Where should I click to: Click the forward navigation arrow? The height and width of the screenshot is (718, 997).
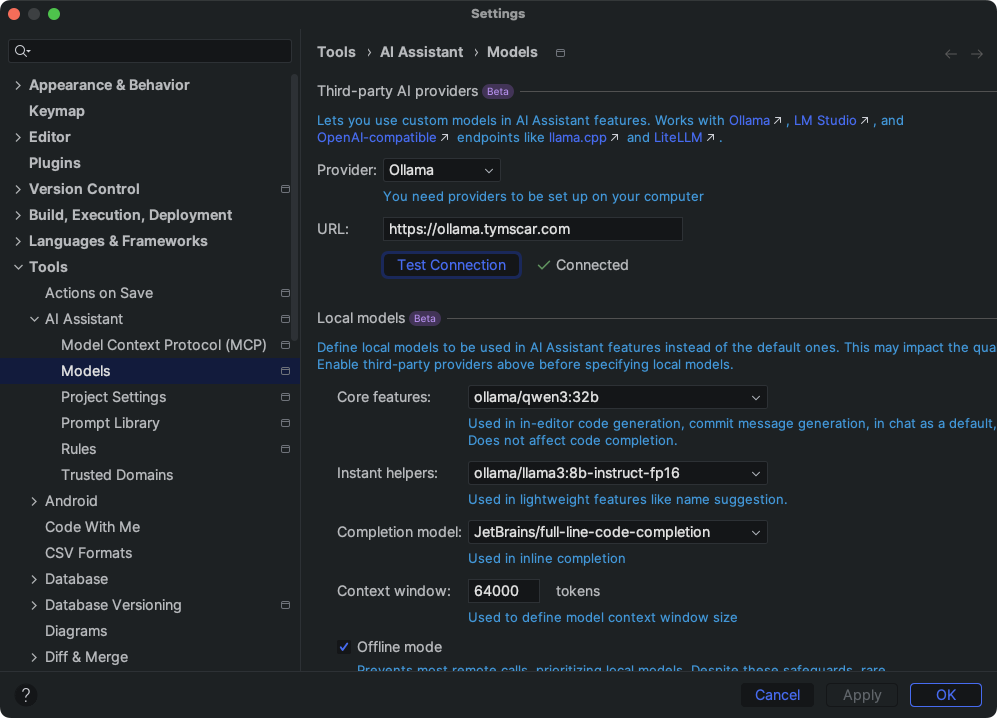pyautogui.click(x=977, y=54)
